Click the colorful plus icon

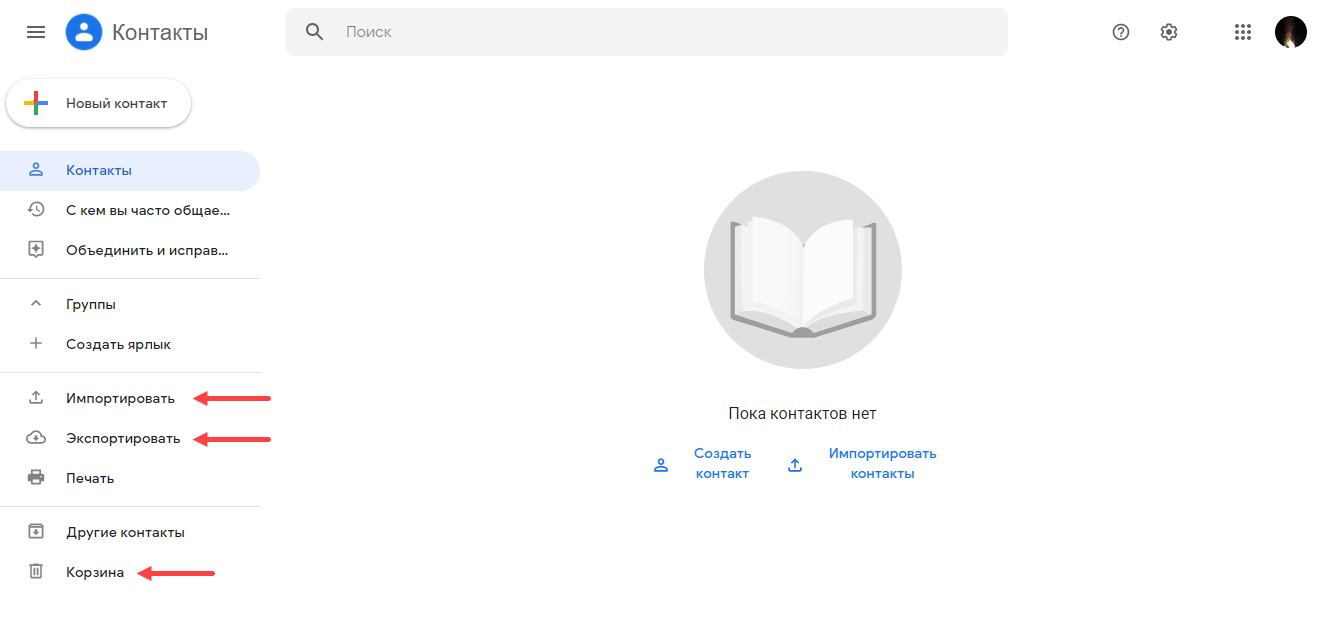tap(36, 103)
